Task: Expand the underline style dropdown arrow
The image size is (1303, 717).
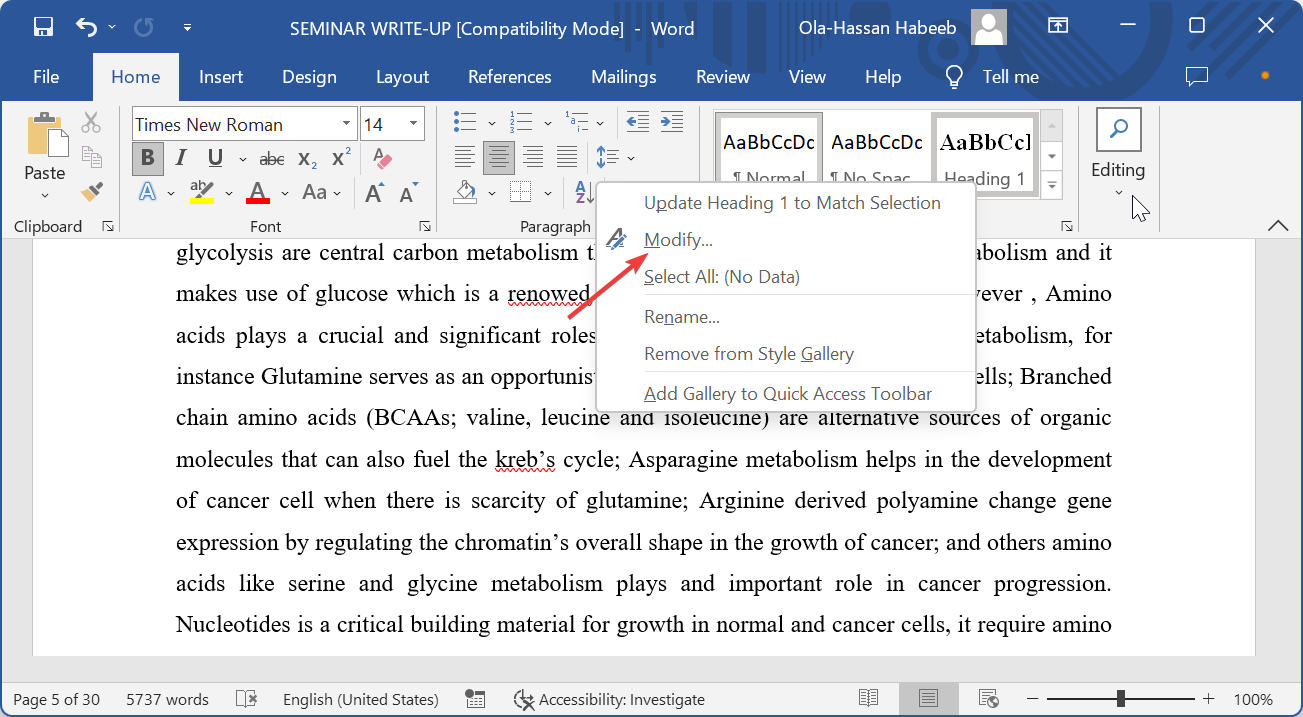Action: 242,159
